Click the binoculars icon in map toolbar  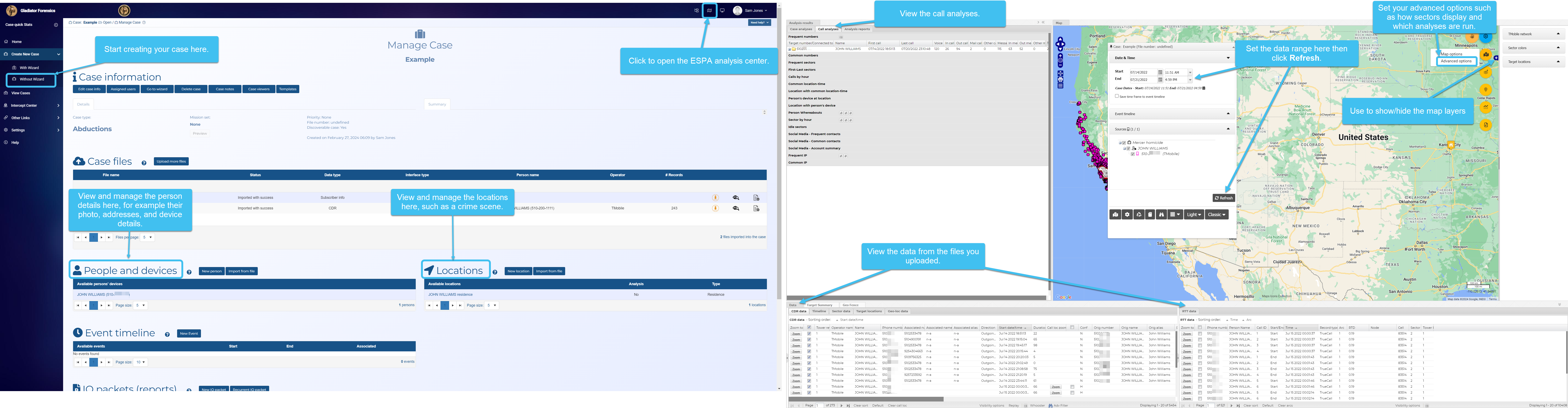(1161, 214)
